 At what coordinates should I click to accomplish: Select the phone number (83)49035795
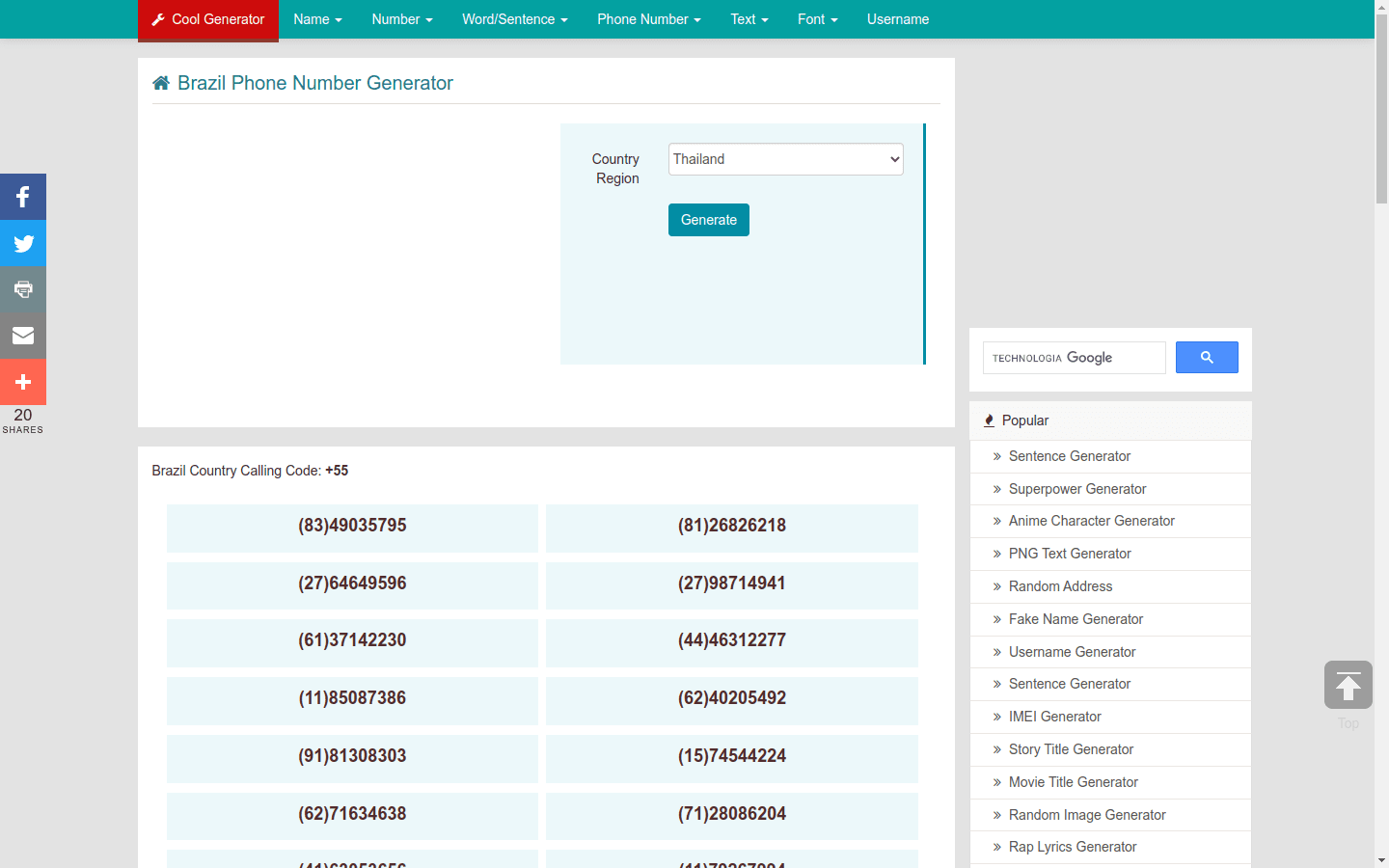click(352, 526)
